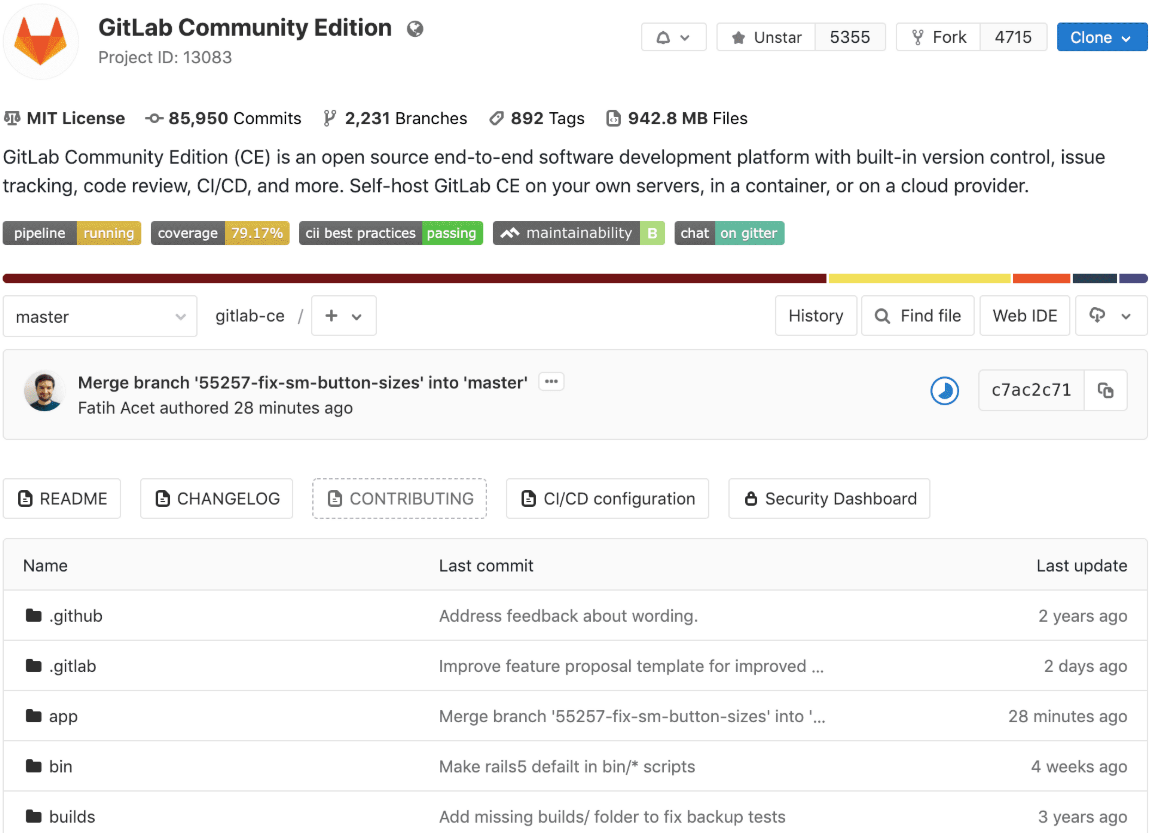This screenshot has height=833, width=1158.
Task: Copy commit SHA to clipboard
Action: (1106, 390)
